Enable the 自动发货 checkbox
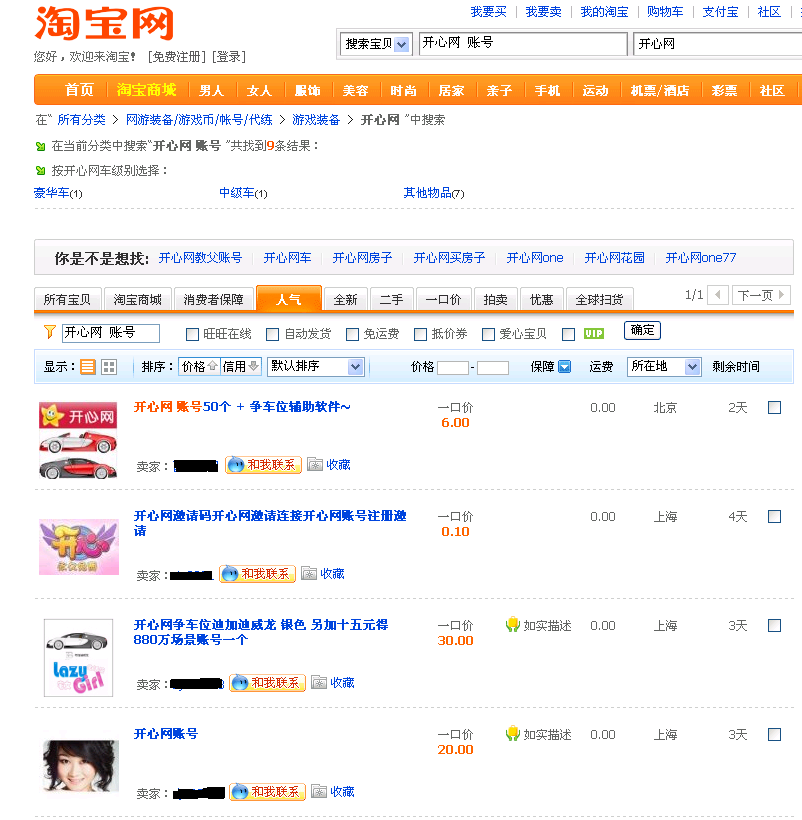 272,334
